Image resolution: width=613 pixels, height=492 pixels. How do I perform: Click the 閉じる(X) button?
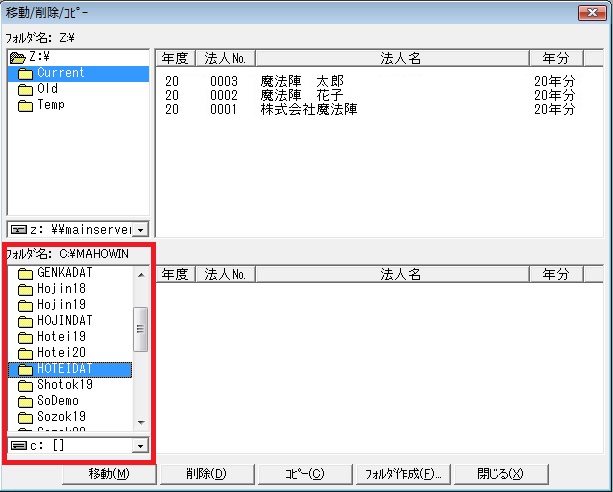pos(499,473)
